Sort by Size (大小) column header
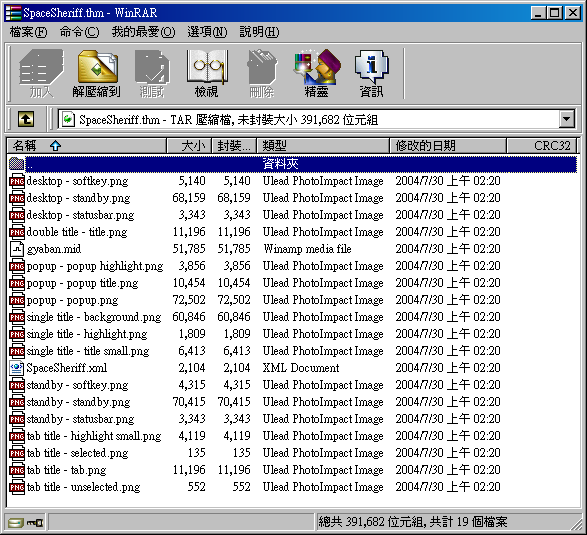 coord(189,146)
